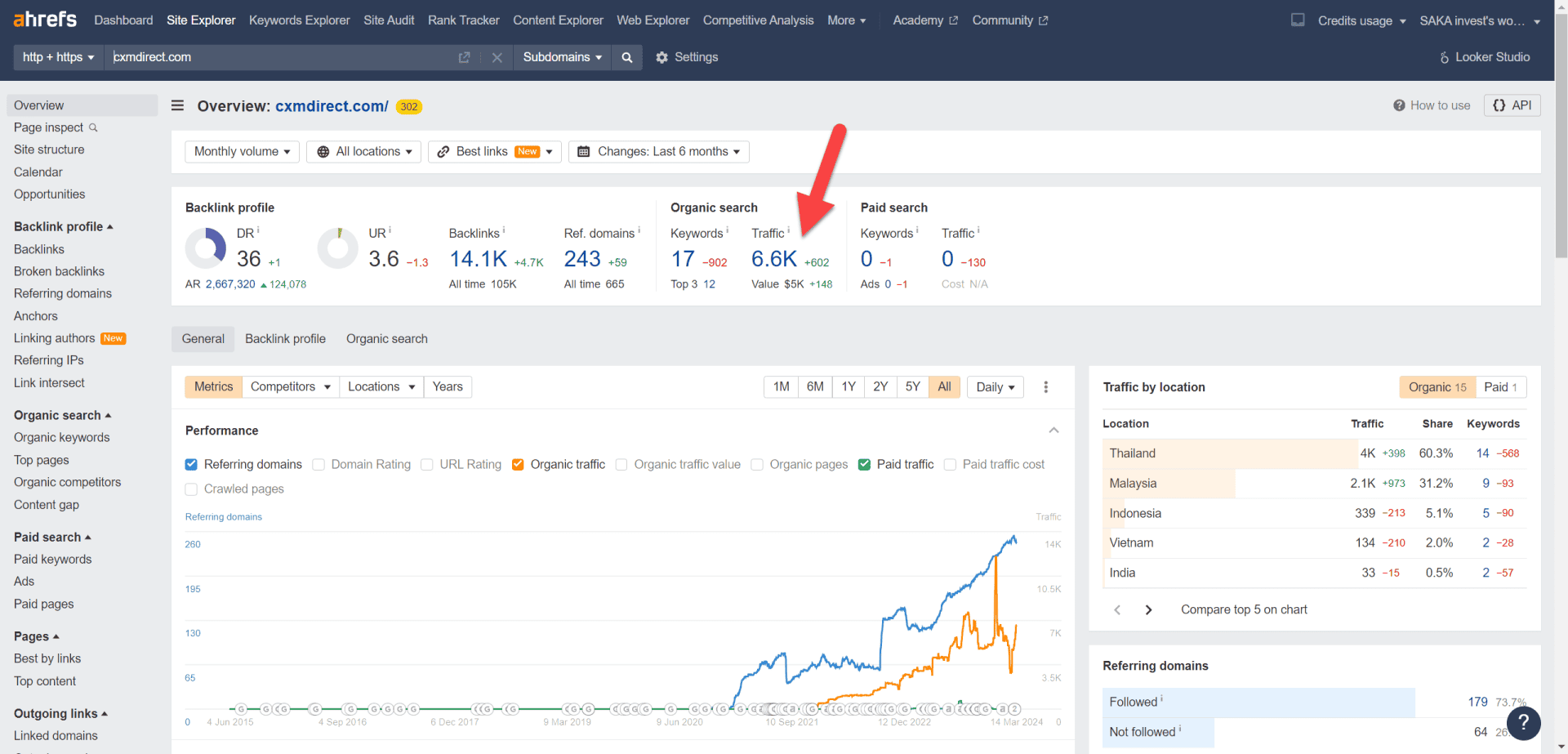Image resolution: width=1568 pixels, height=754 pixels.
Task: Open All locations dropdown
Action: [364, 152]
